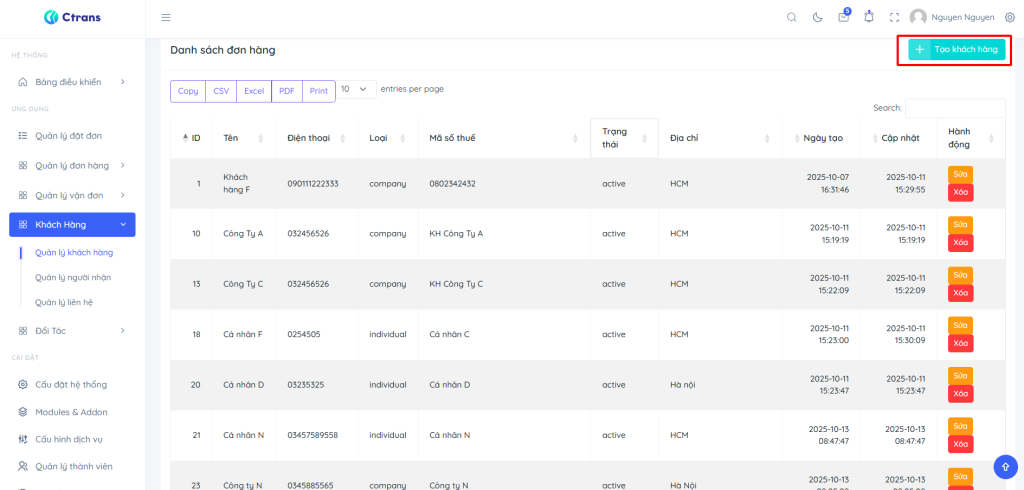
Task: Click Nguyen Nguyen user avatar
Action: tap(917, 17)
